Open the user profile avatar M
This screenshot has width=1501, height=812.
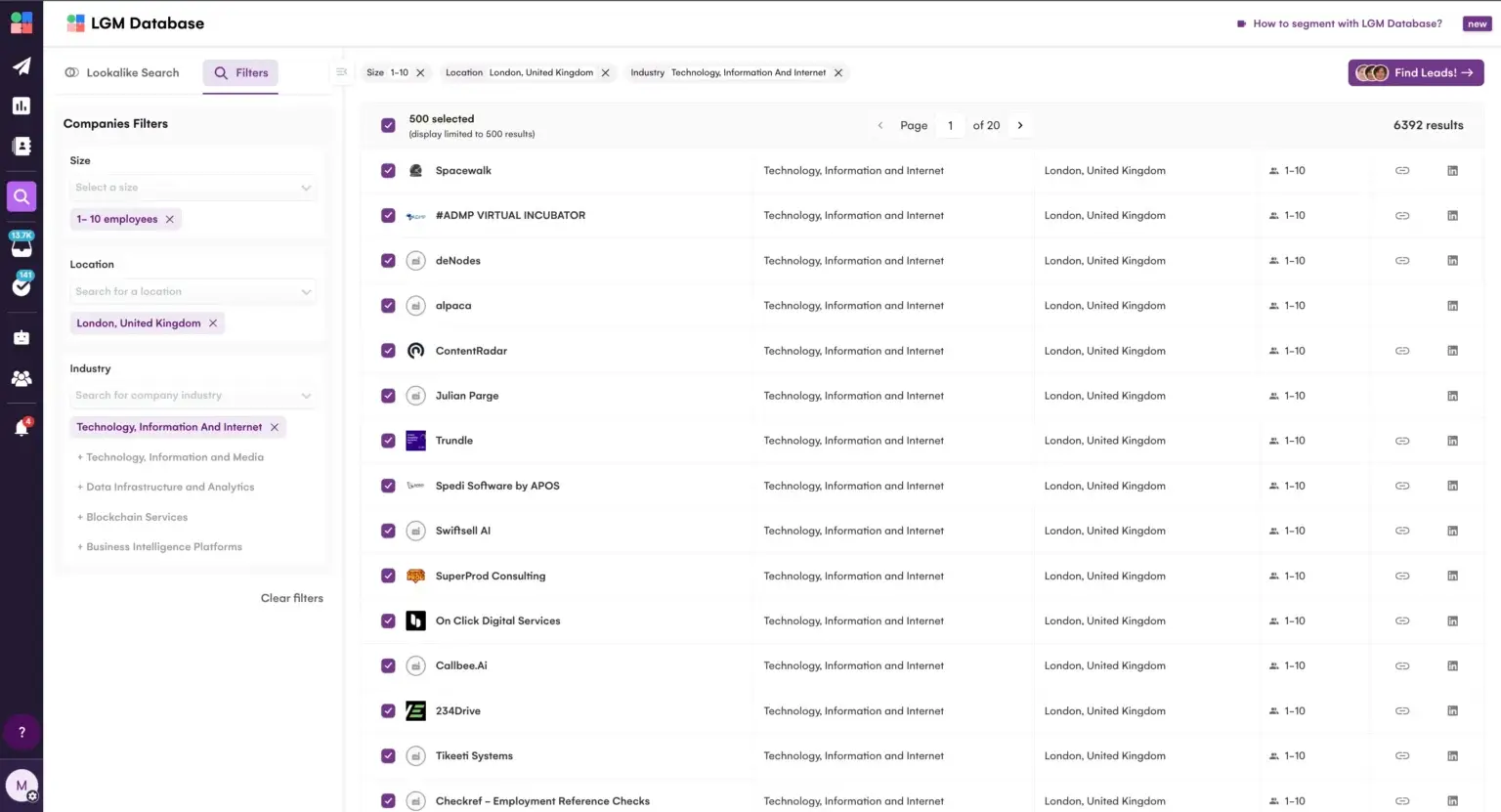[x=21, y=786]
